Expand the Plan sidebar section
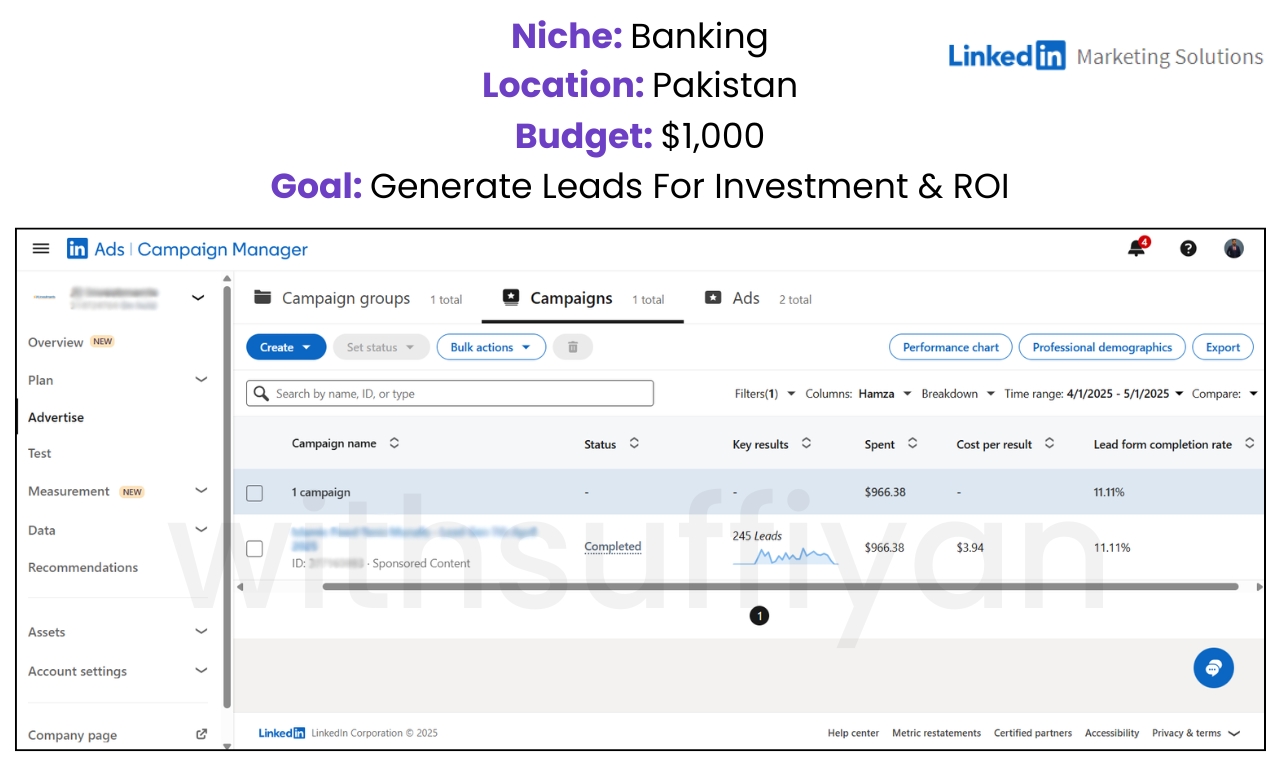This screenshot has width=1280, height=769. [x=201, y=380]
